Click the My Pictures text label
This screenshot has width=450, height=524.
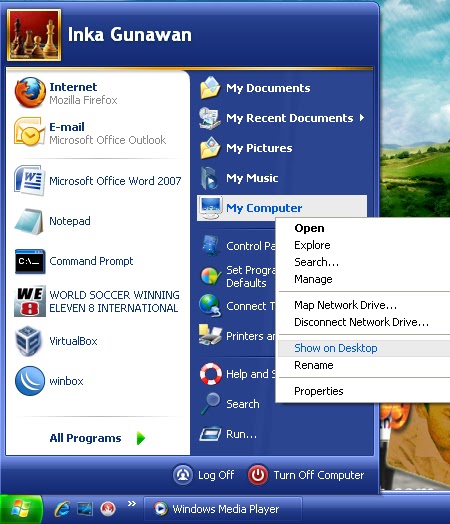pos(259,148)
